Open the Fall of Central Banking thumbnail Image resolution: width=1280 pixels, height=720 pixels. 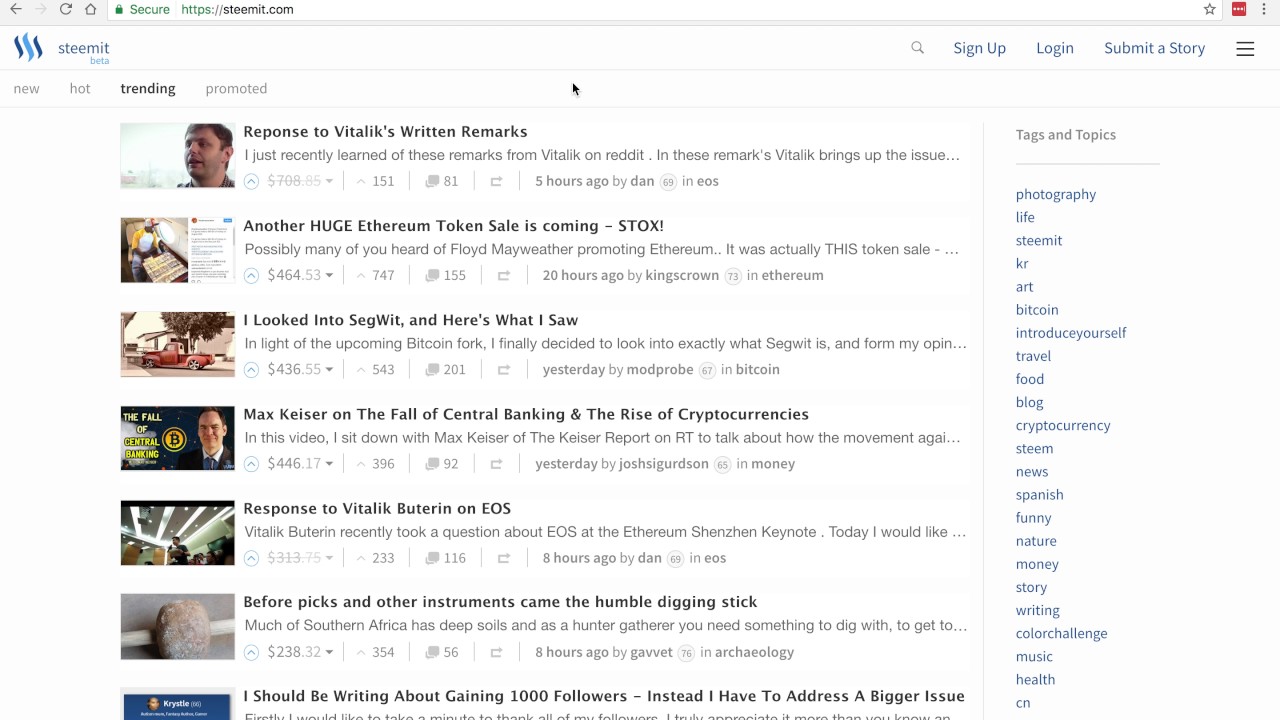(x=178, y=438)
